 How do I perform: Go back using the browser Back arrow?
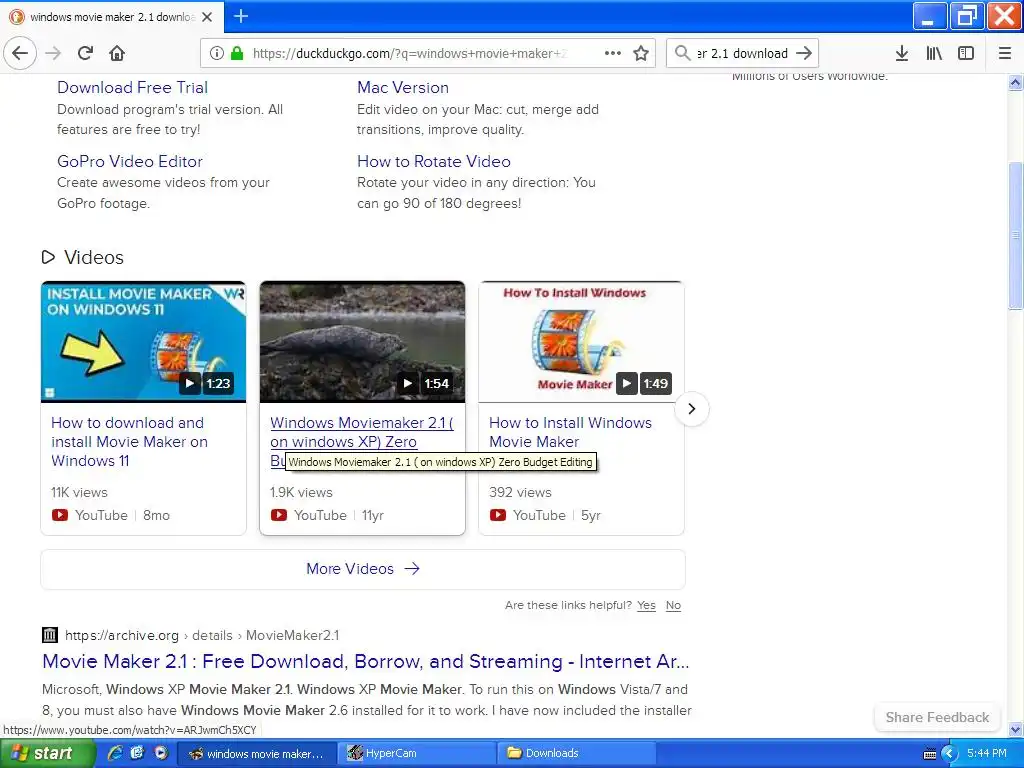click(x=20, y=53)
